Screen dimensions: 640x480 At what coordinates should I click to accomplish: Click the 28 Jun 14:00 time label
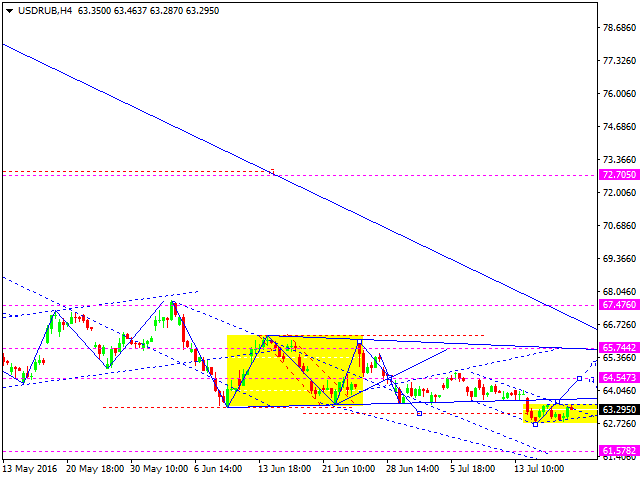click(x=412, y=469)
